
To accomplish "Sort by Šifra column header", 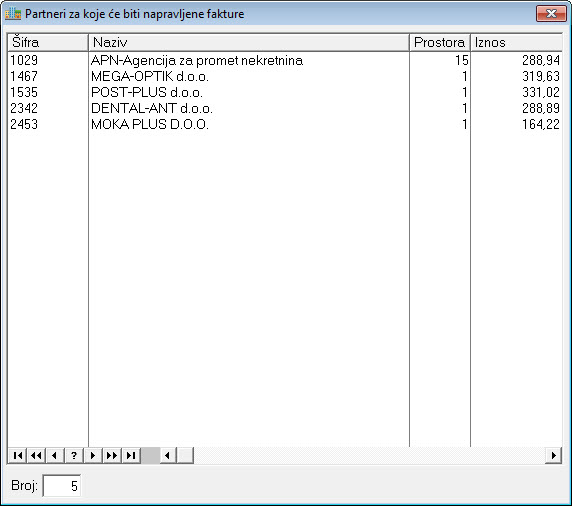I will 48,42.
